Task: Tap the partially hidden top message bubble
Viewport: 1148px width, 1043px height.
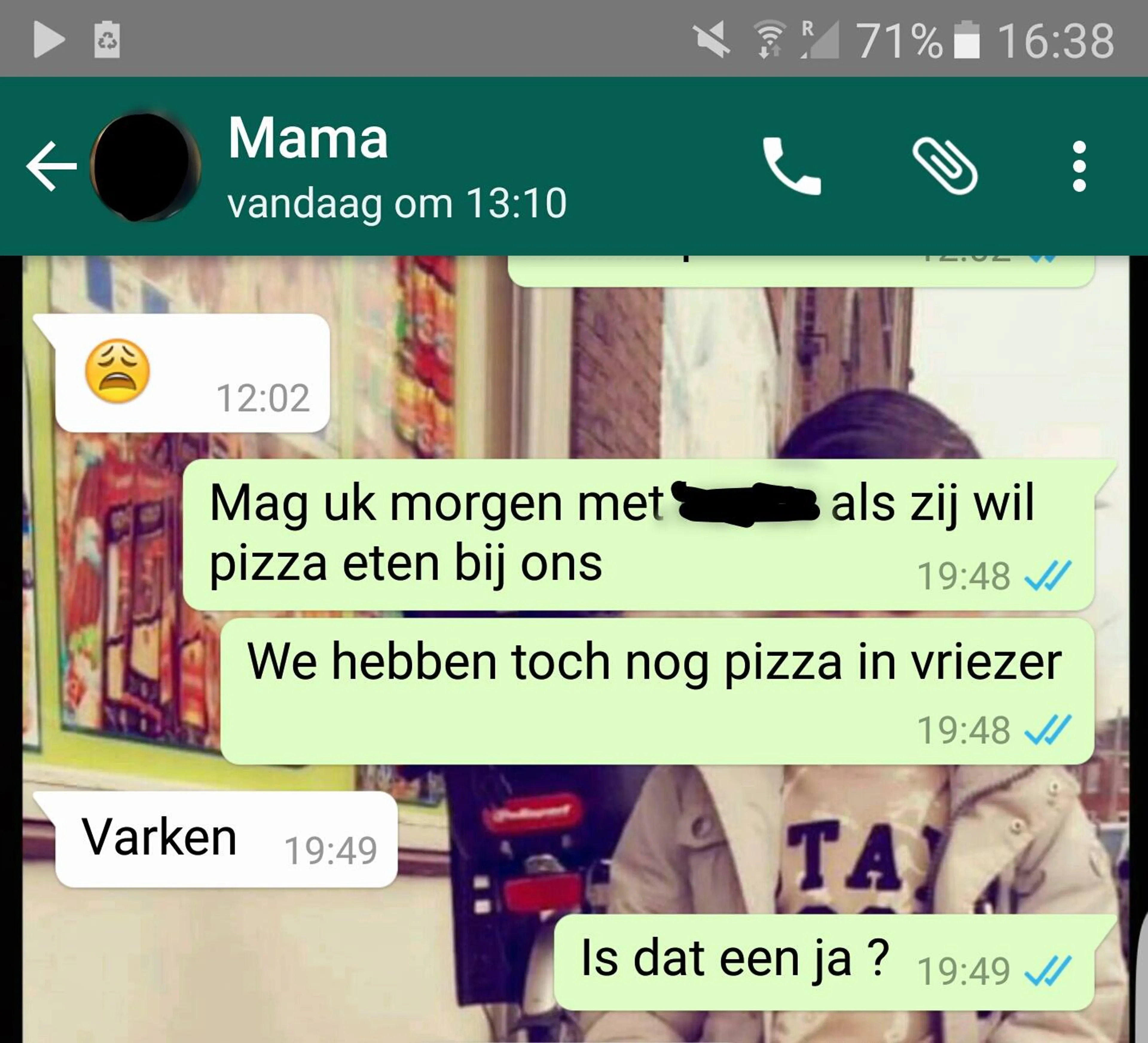Action: [x=801, y=271]
